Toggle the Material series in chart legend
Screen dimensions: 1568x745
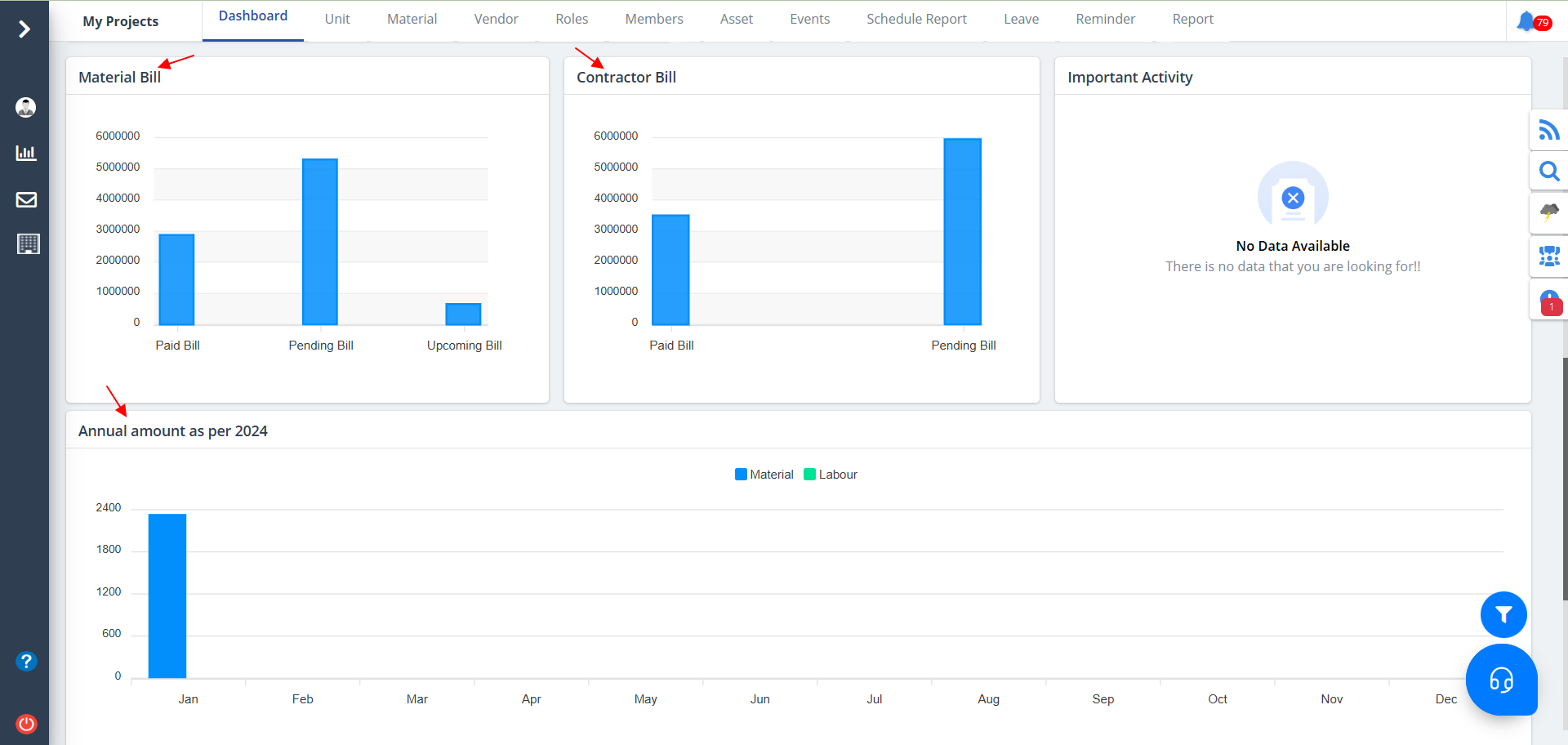764,475
